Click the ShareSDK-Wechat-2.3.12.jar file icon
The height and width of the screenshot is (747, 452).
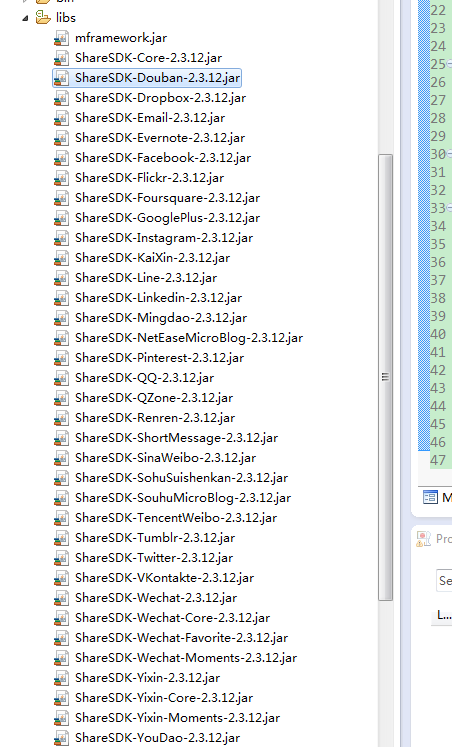[x=61, y=598]
